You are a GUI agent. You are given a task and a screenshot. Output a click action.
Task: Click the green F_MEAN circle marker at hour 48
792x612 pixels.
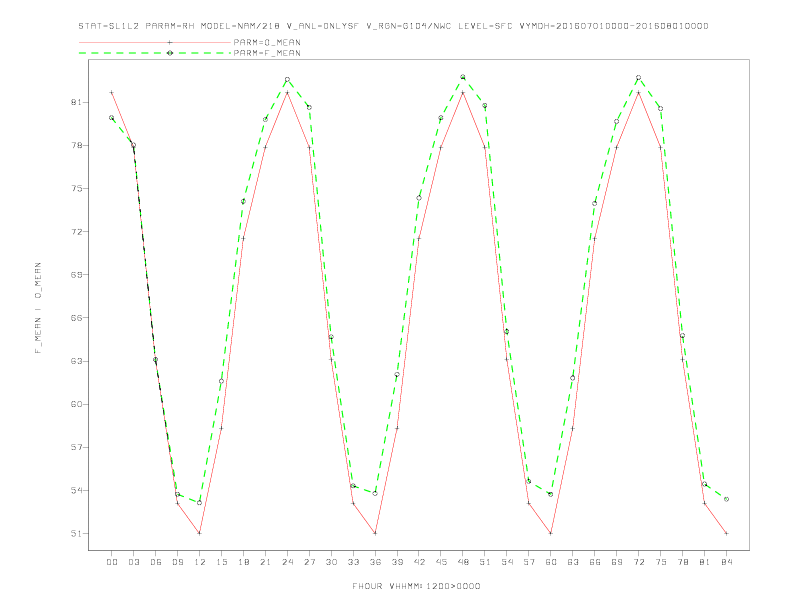point(463,77)
